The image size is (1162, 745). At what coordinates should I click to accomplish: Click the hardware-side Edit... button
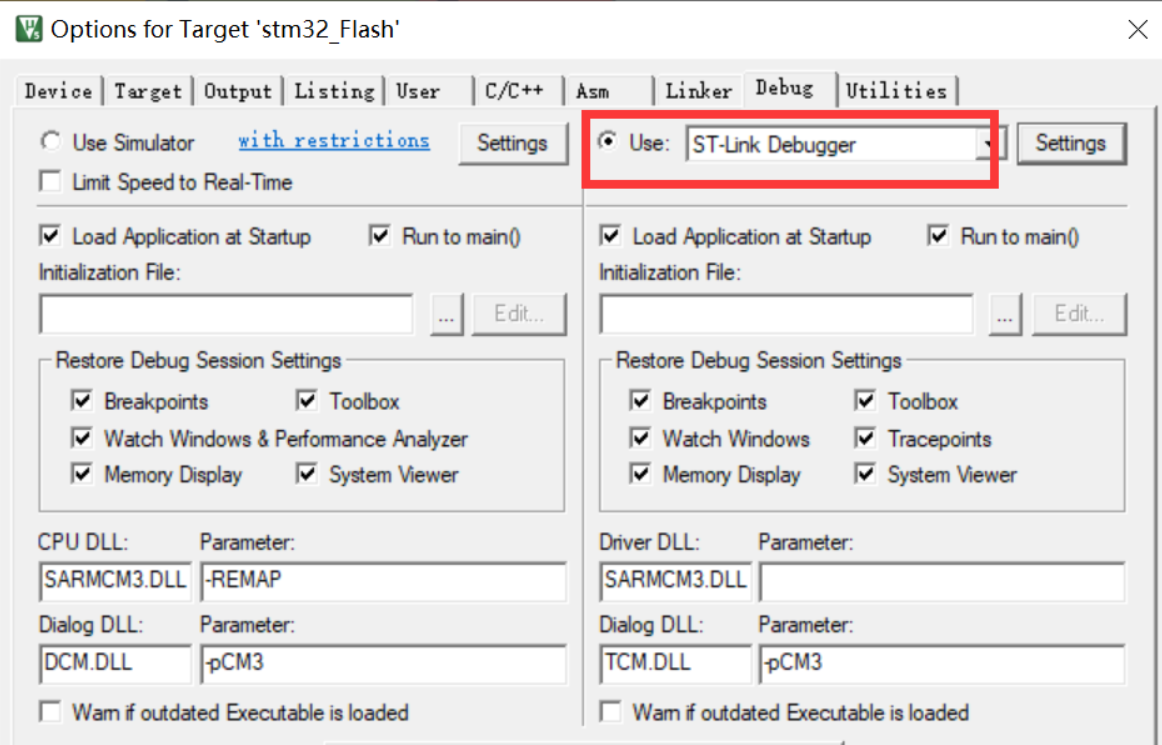click(1079, 314)
